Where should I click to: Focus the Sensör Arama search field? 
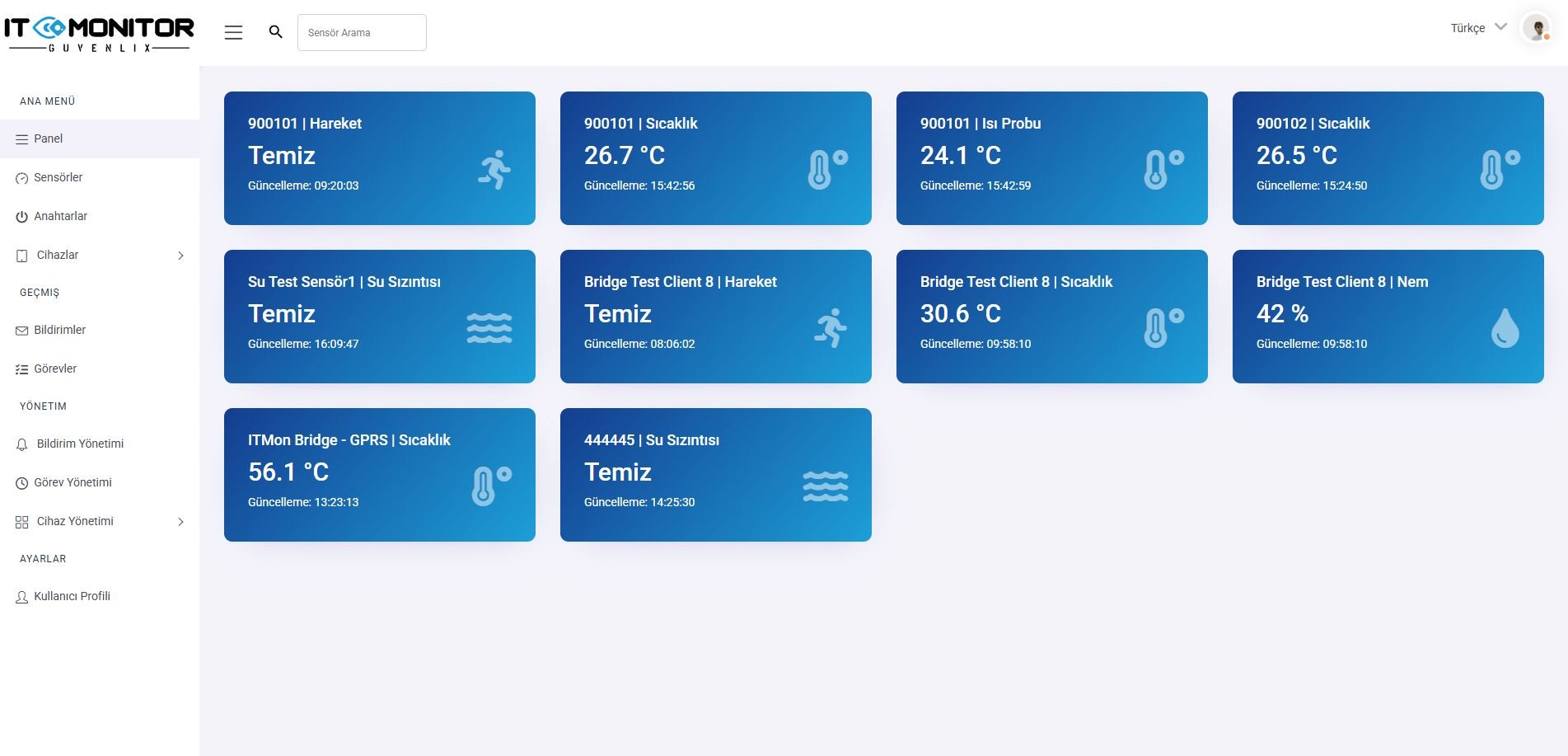pyautogui.click(x=362, y=33)
